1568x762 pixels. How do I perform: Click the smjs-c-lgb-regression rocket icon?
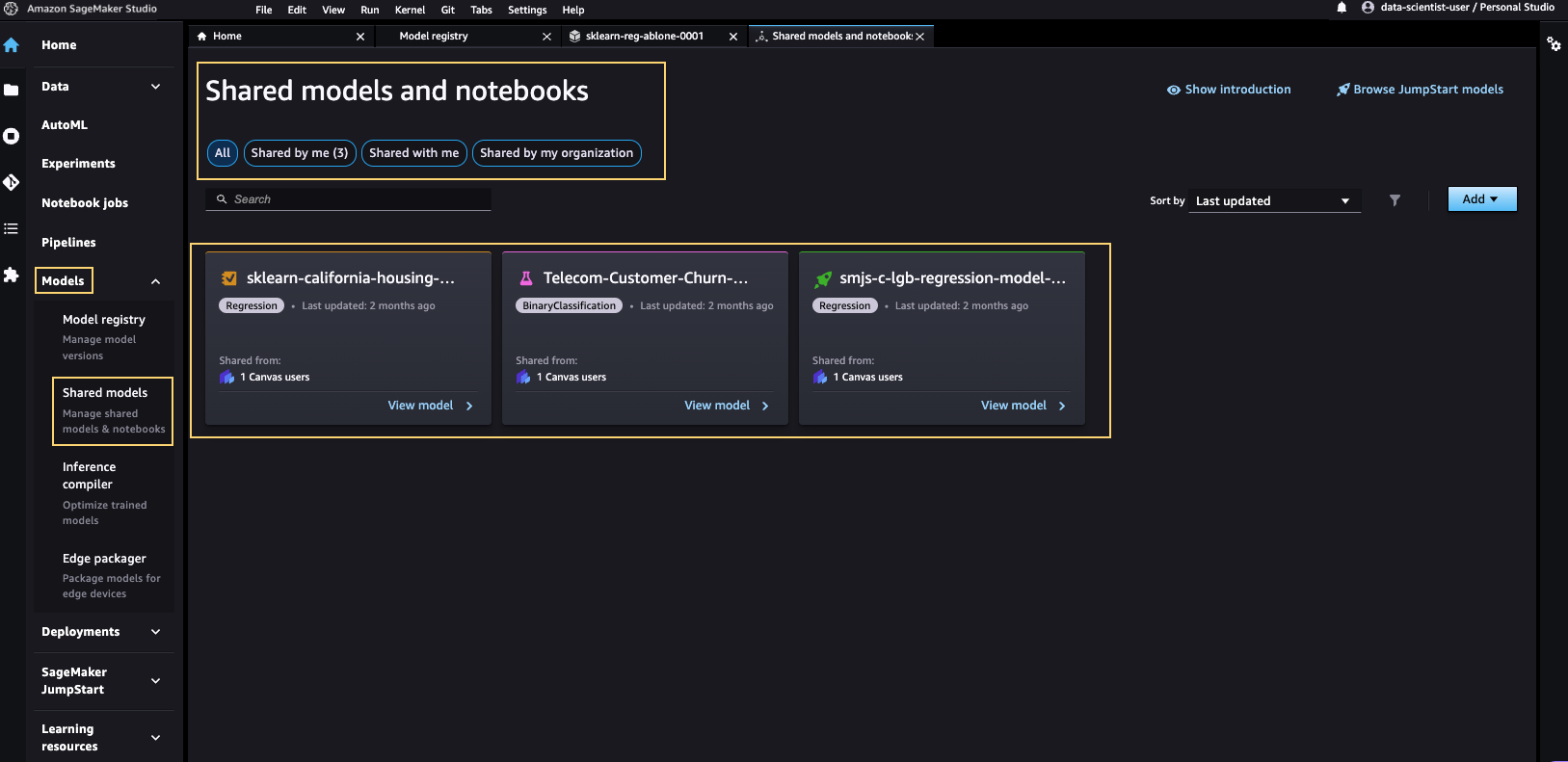tap(823, 279)
